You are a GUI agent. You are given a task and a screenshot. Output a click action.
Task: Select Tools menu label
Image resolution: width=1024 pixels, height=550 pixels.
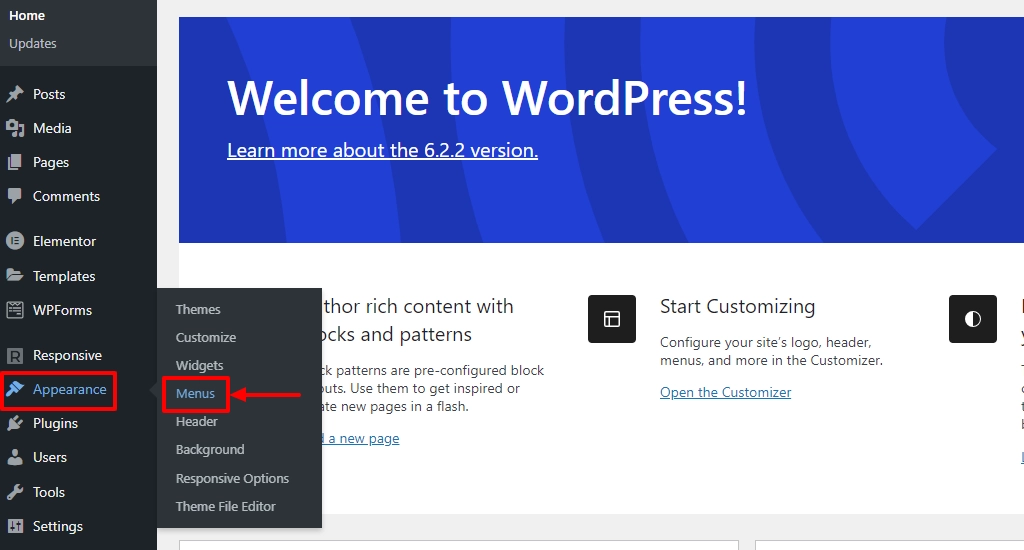(x=49, y=492)
